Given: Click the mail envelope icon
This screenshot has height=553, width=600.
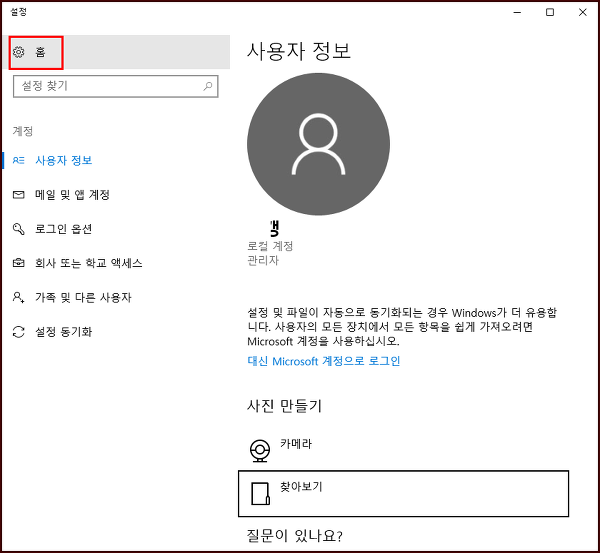Looking at the screenshot, I should click(18, 195).
